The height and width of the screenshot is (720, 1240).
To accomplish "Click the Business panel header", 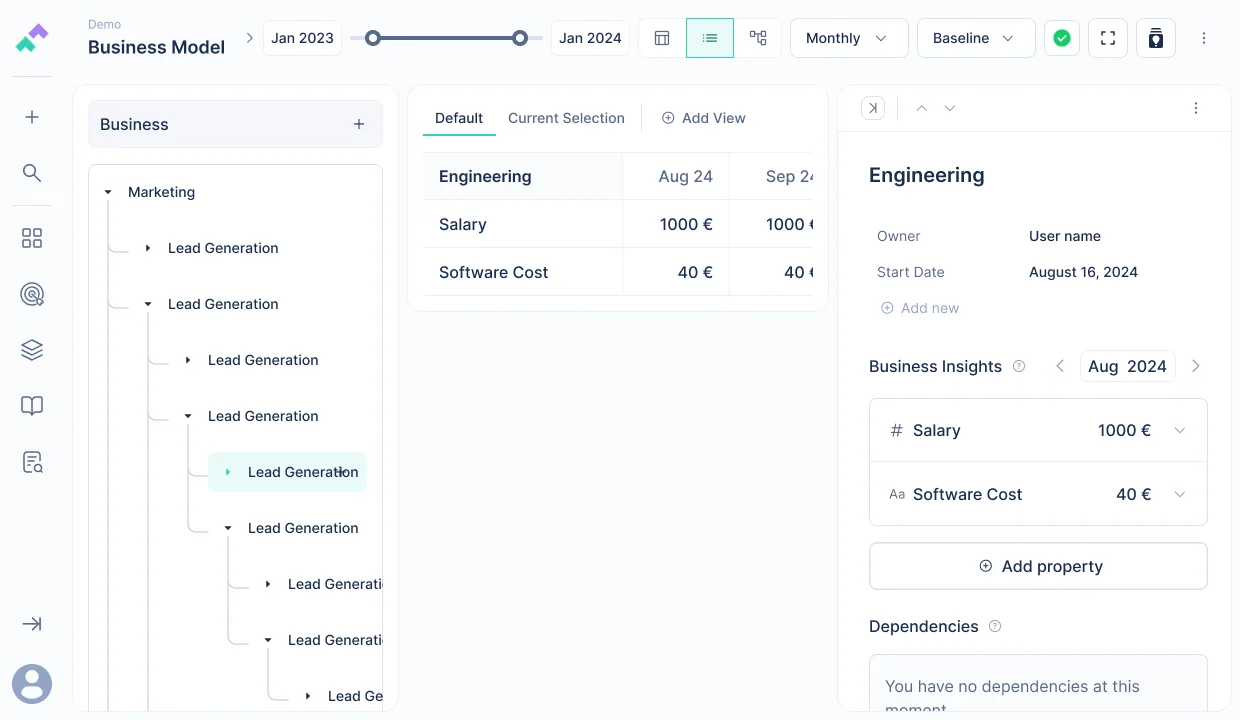I will pos(235,124).
